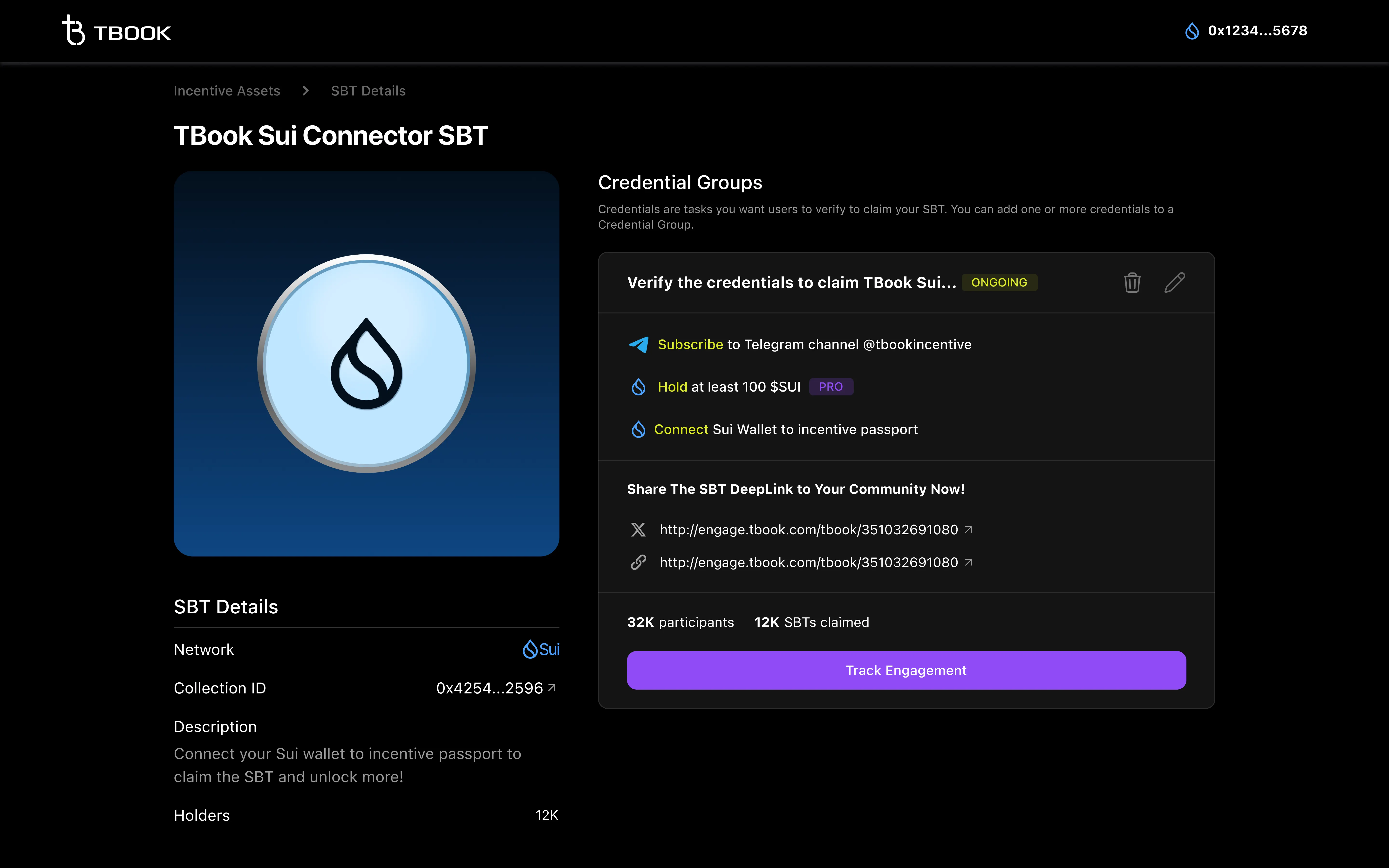Click the Sui droplet beside wallet address
This screenshot has width=1389, height=868.
[x=1192, y=31]
